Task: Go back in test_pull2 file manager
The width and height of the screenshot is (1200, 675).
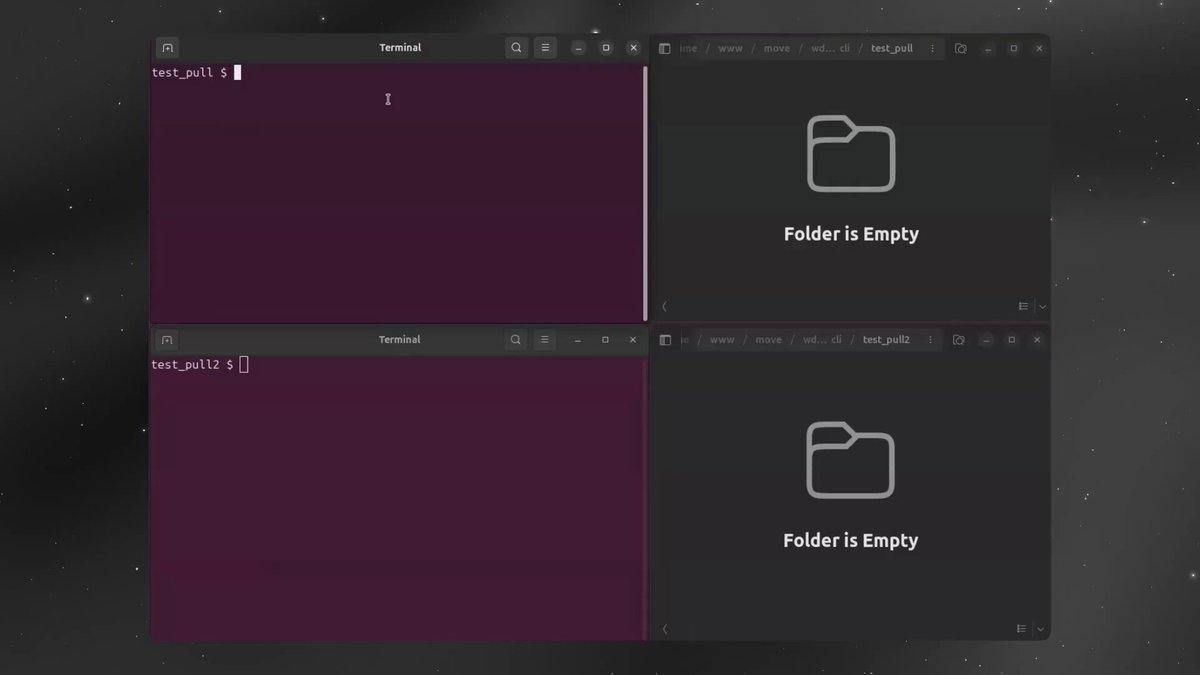Action: [665, 629]
